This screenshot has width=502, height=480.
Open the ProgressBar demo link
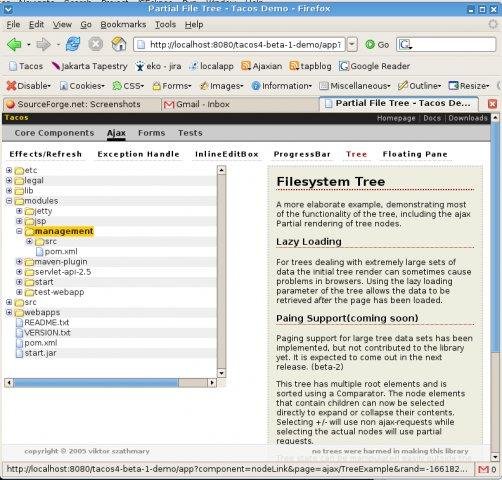pyautogui.click(x=302, y=154)
